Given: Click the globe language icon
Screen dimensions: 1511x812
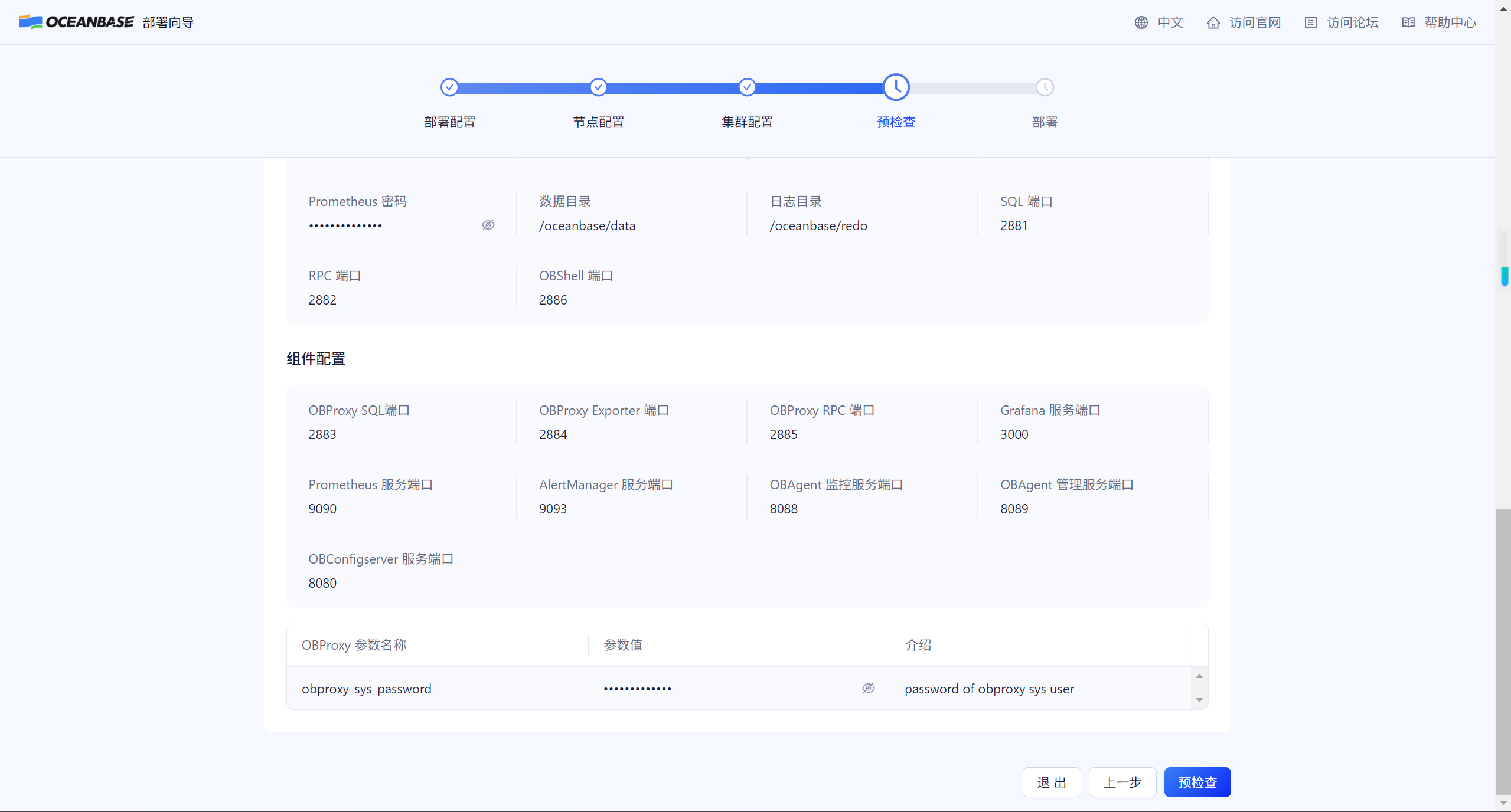Looking at the screenshot, I should 1141,22.
